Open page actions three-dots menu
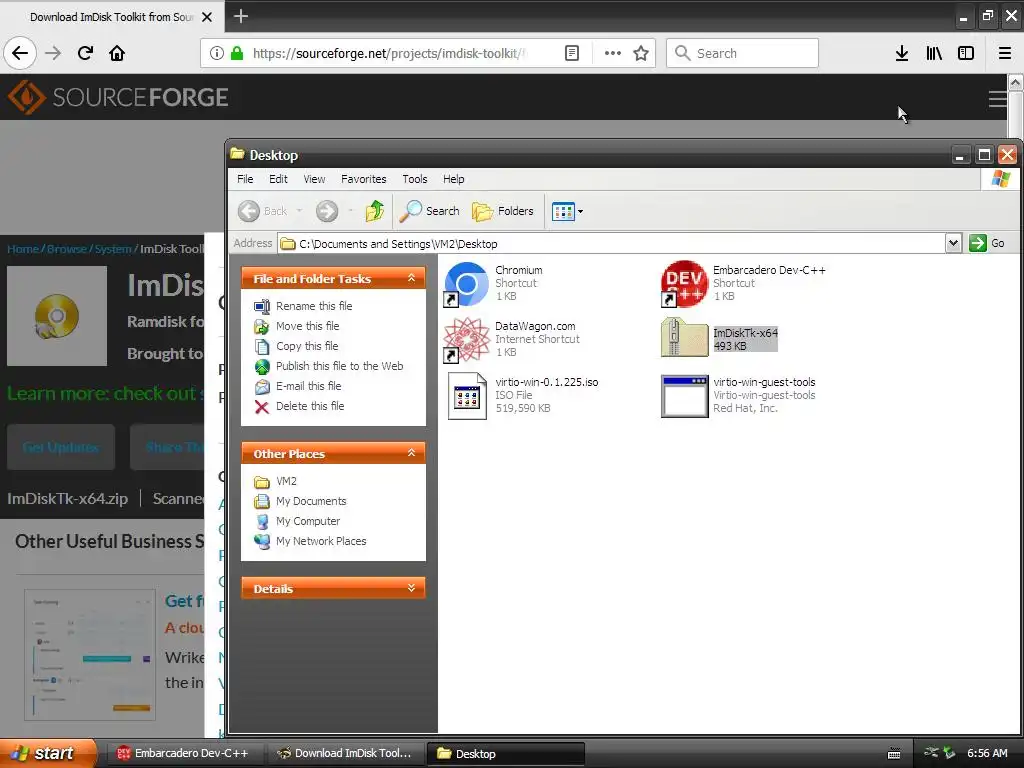Screen dimensions: 1024x768 pos(613,53)
